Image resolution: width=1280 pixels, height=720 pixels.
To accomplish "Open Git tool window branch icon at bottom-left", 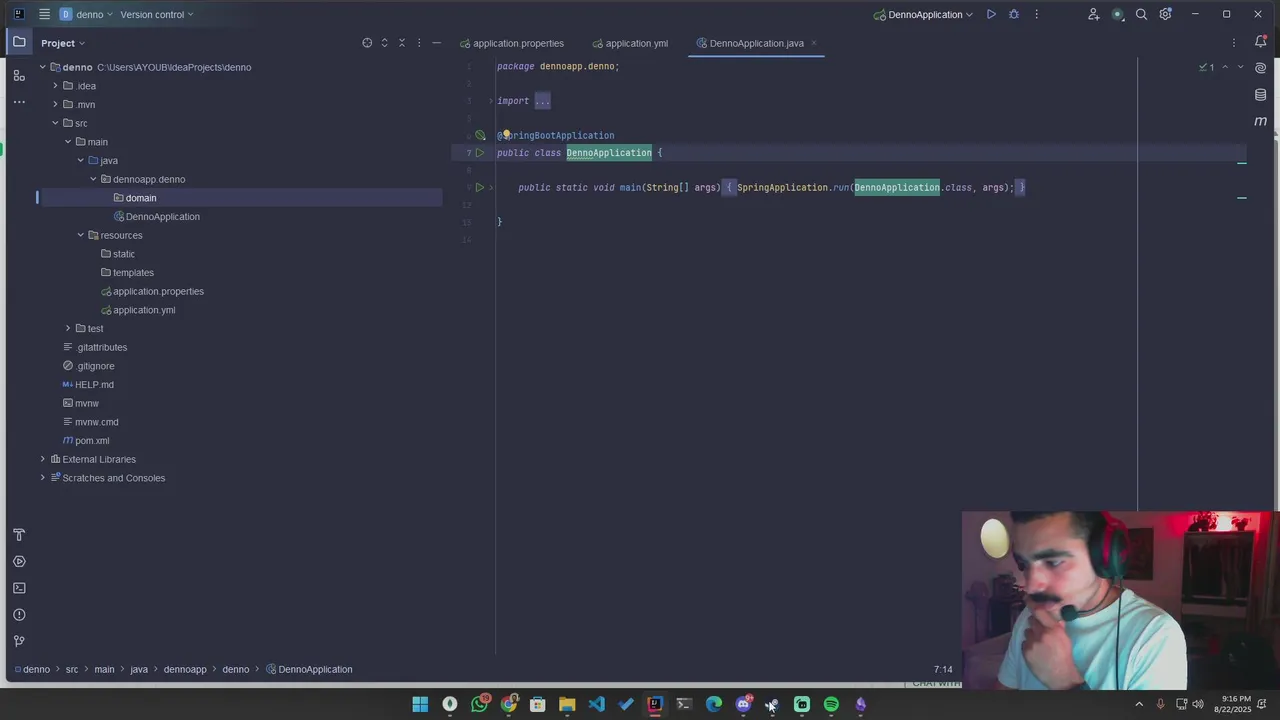I will (x=19, y=641).
